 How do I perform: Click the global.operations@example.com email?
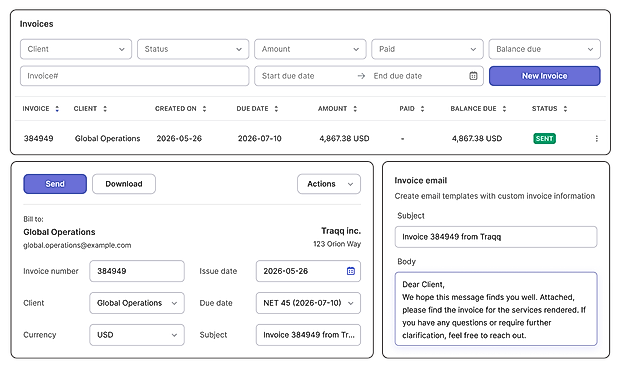tap(77, 245)
